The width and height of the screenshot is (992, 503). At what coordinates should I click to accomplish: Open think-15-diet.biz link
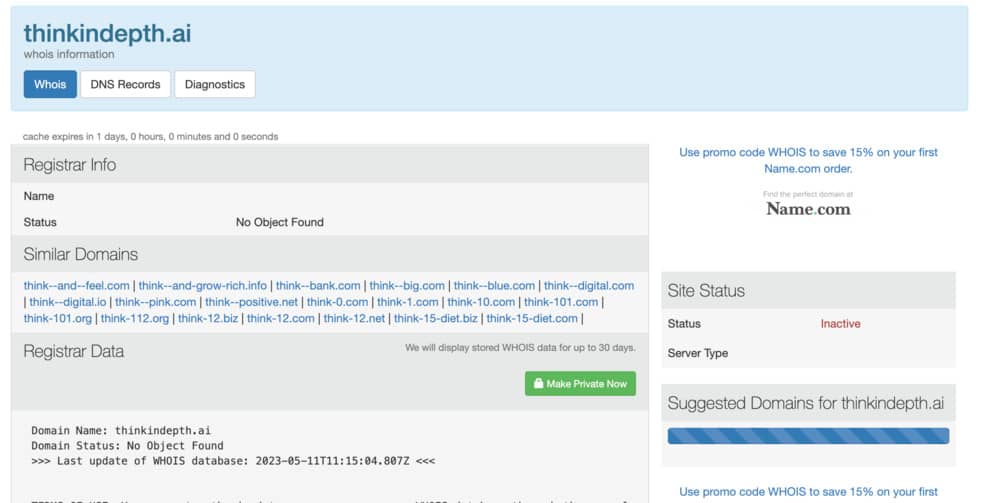(x=435, y=318)
